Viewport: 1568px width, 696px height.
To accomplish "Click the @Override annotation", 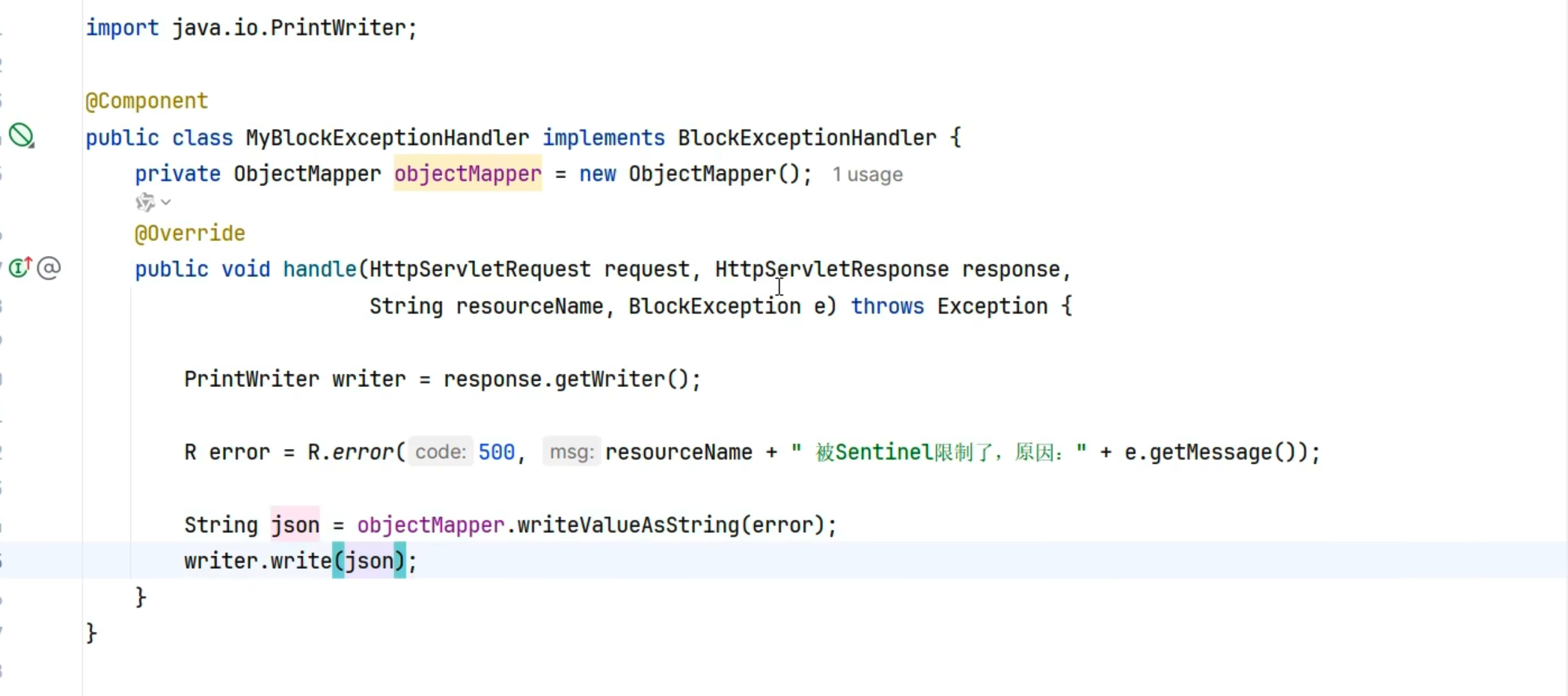I will (x=190, y=233).
